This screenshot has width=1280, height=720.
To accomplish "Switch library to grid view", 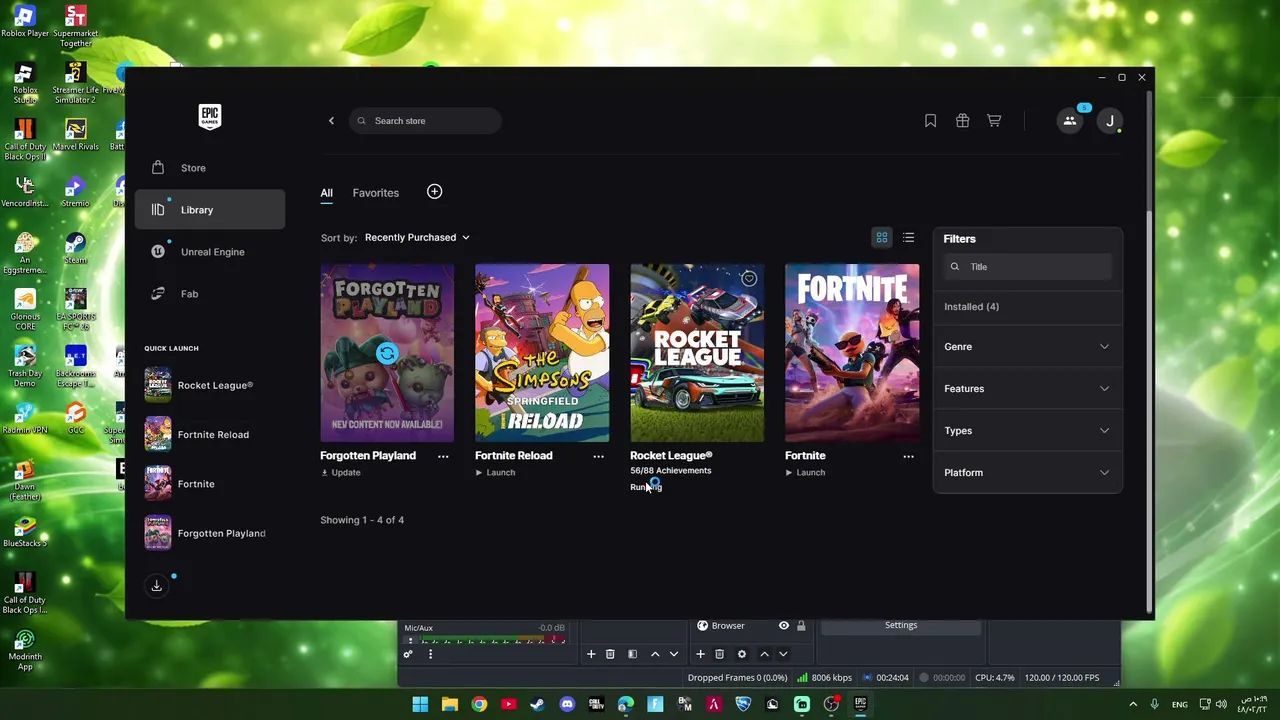I will (x=882, y=238).
